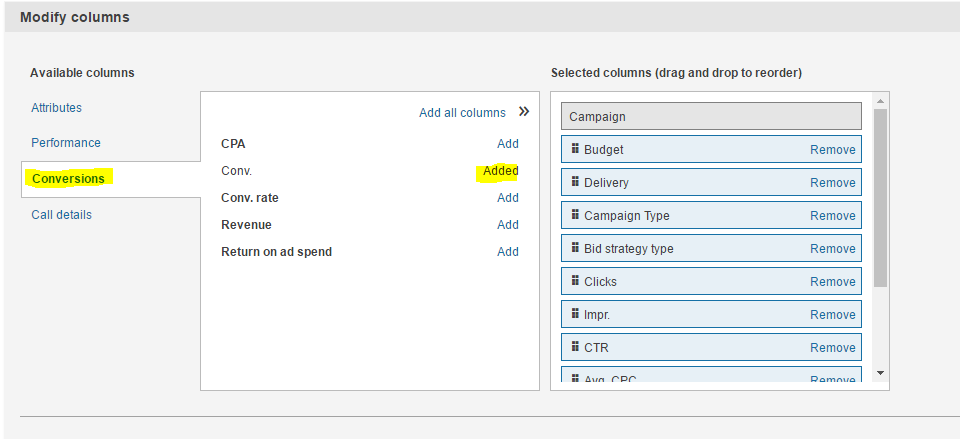This screenshot has height=439, width=960.
Task: Select the Conversions column category
Action: coord(69,179)
